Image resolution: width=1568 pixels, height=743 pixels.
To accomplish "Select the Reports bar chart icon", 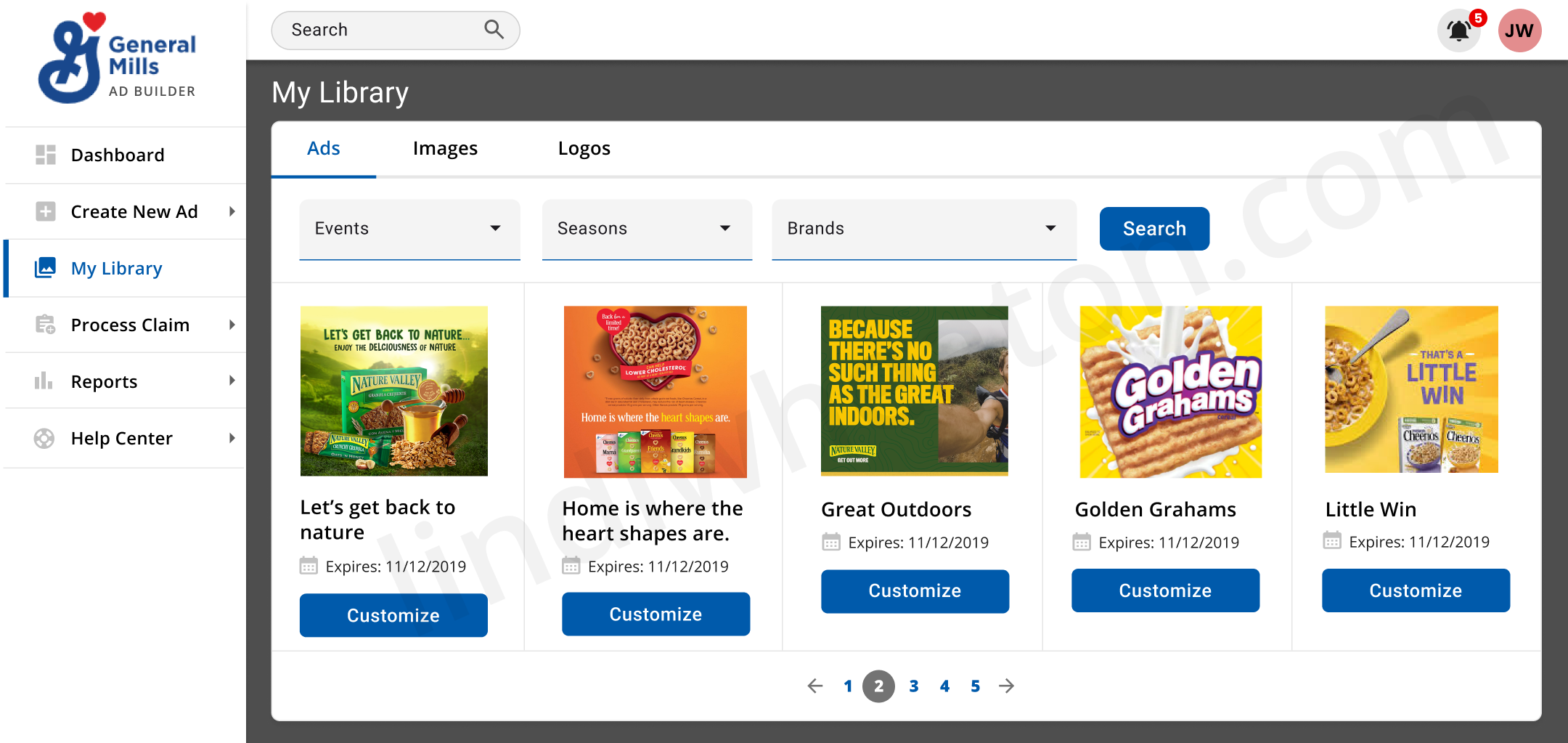I will pyautogui.click(x=46, y=381).
